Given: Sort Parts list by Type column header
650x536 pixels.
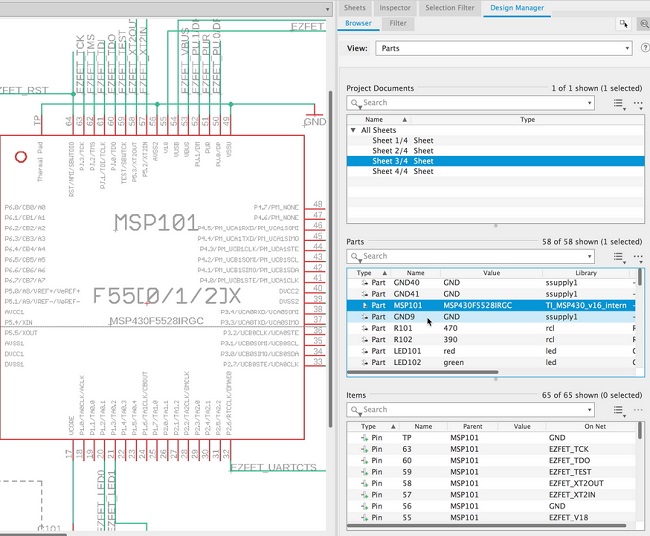Looking at the screenshot, I should pos(369,273).
